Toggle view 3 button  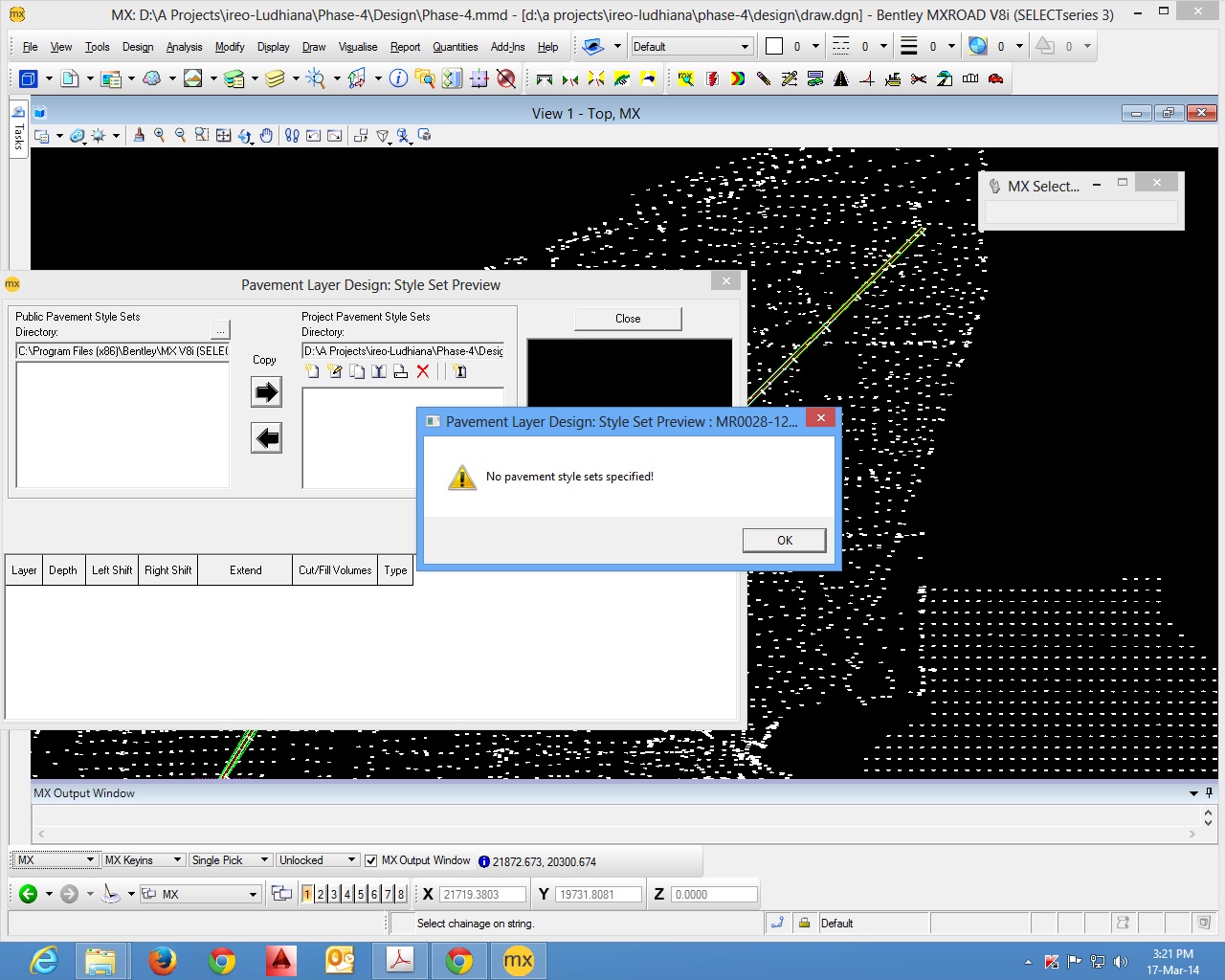point(334,894)
